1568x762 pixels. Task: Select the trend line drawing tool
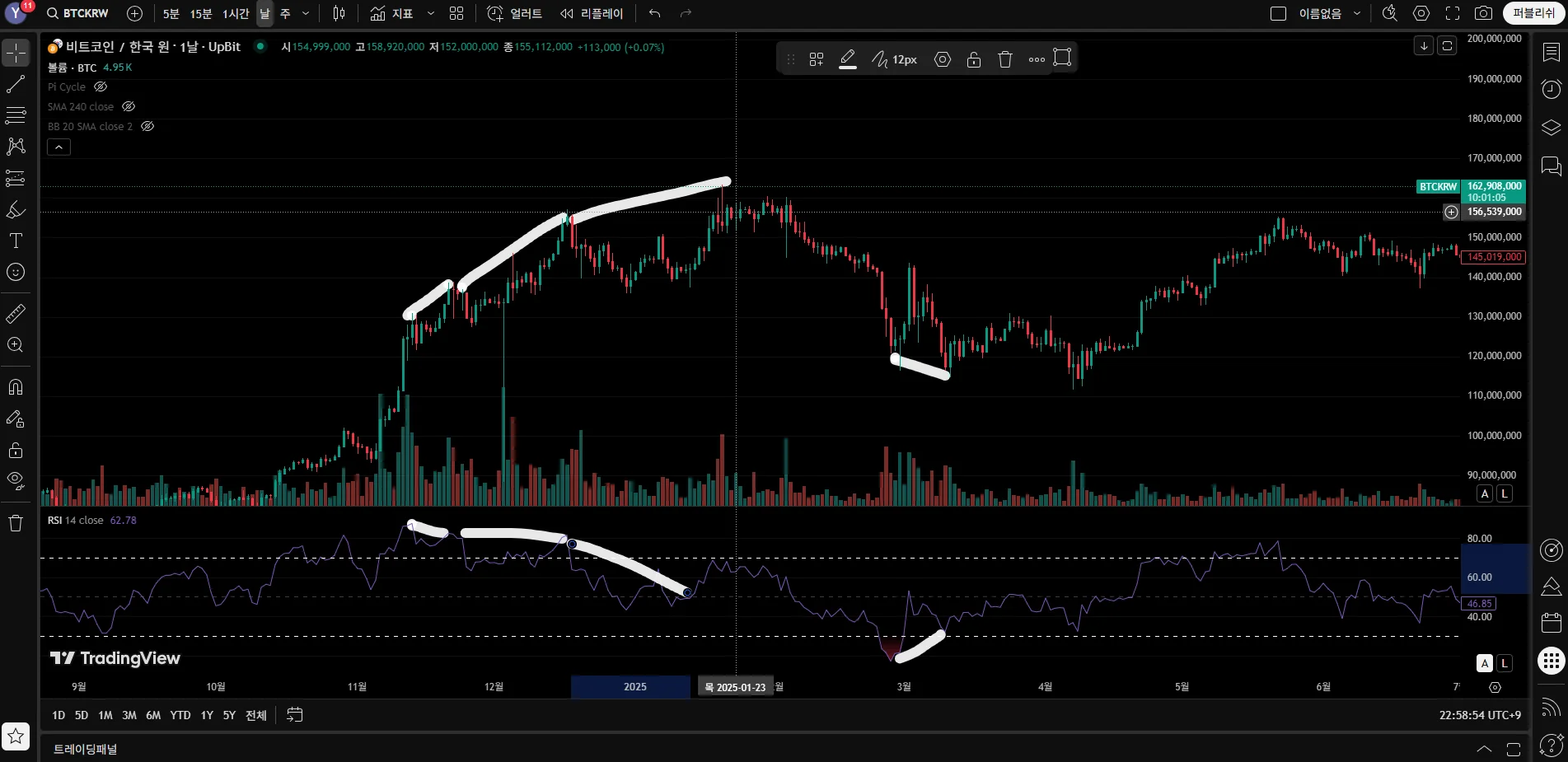16,84
